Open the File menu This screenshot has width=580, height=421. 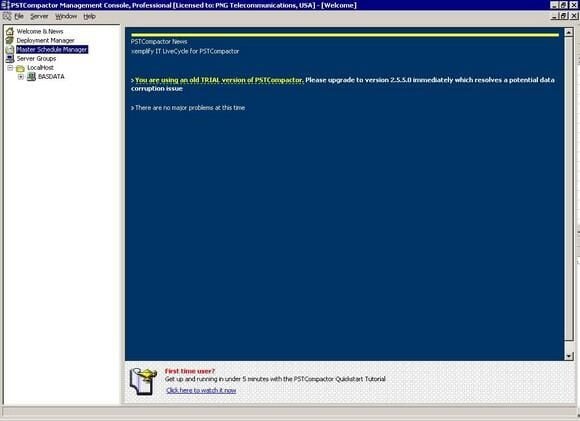pos(19,16)
